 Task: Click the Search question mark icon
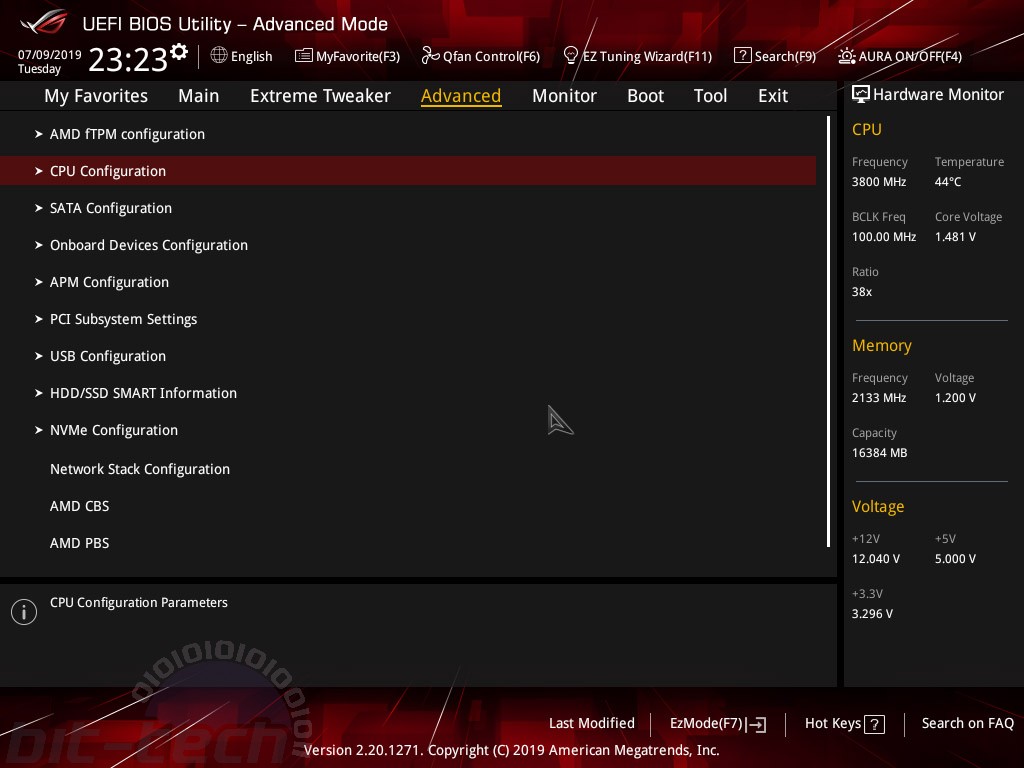[x=743, y=56]
